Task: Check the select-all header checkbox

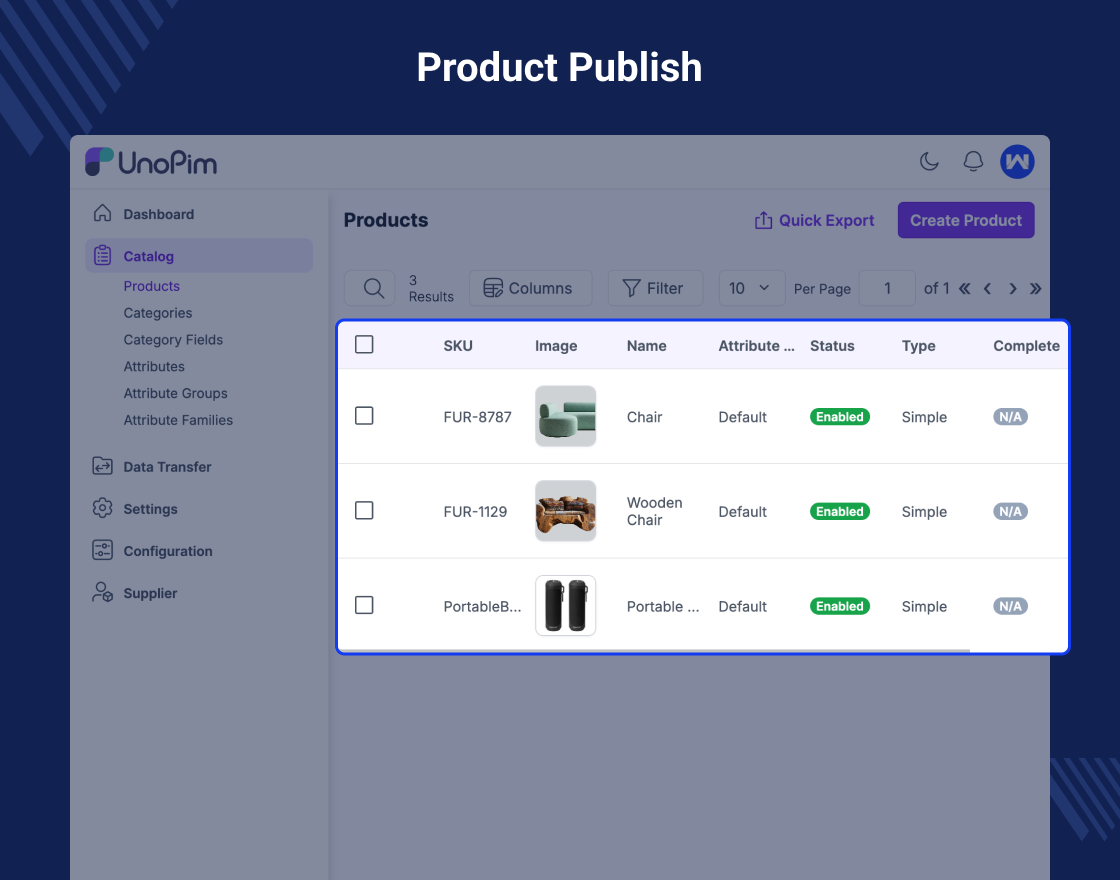Action: pos(364,345)
